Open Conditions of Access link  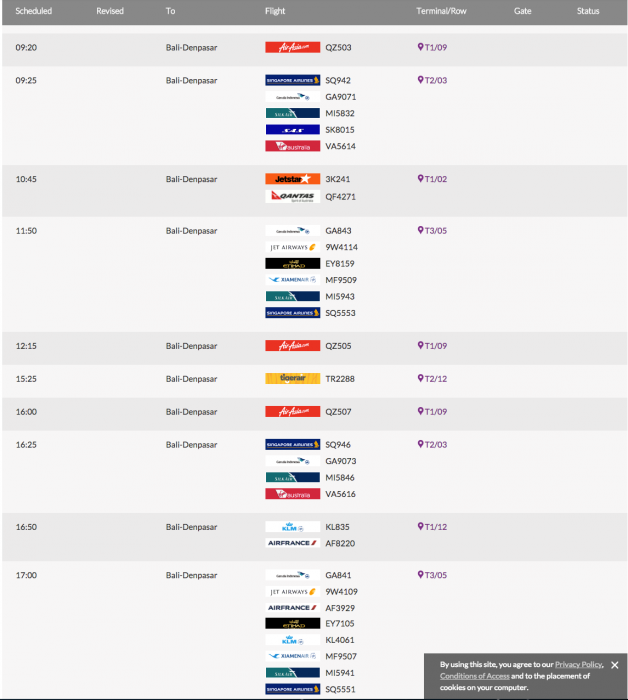coord(474,676)
